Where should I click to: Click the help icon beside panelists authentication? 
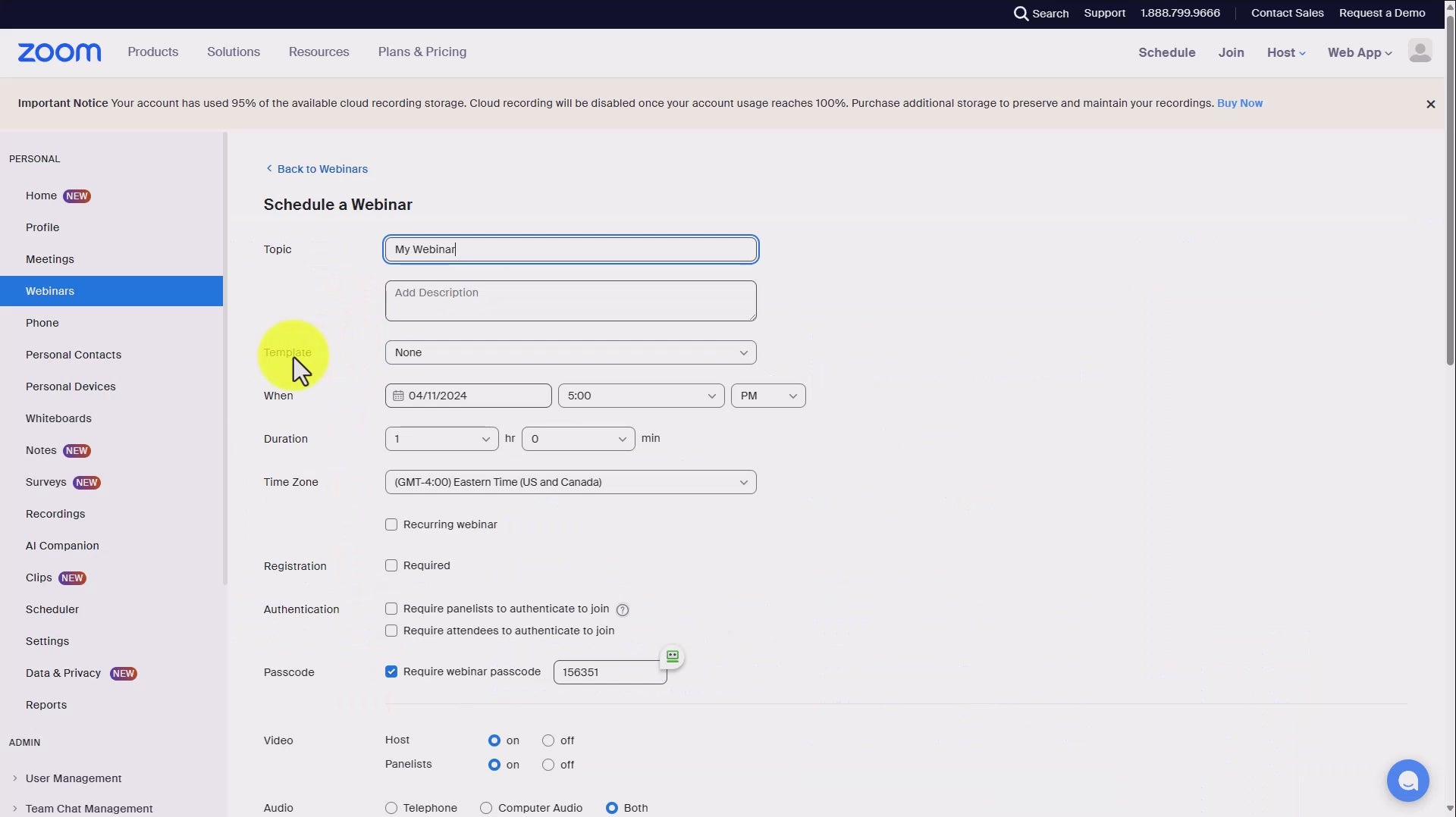tap(623, 610)
